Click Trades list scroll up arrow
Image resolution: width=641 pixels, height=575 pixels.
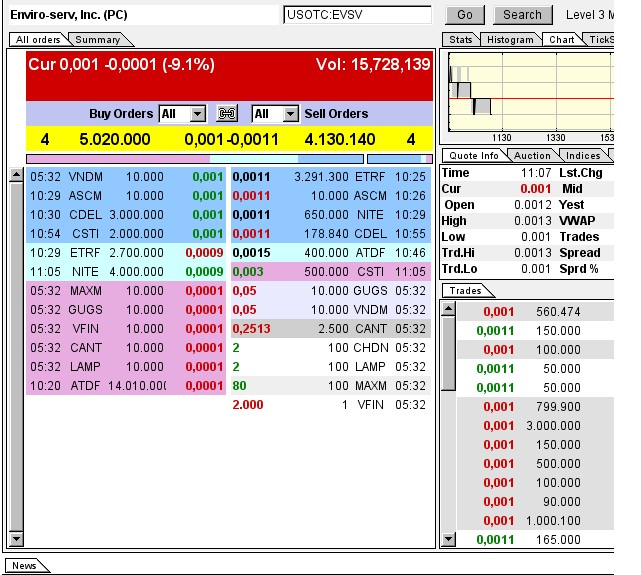(x=448, y=309)
